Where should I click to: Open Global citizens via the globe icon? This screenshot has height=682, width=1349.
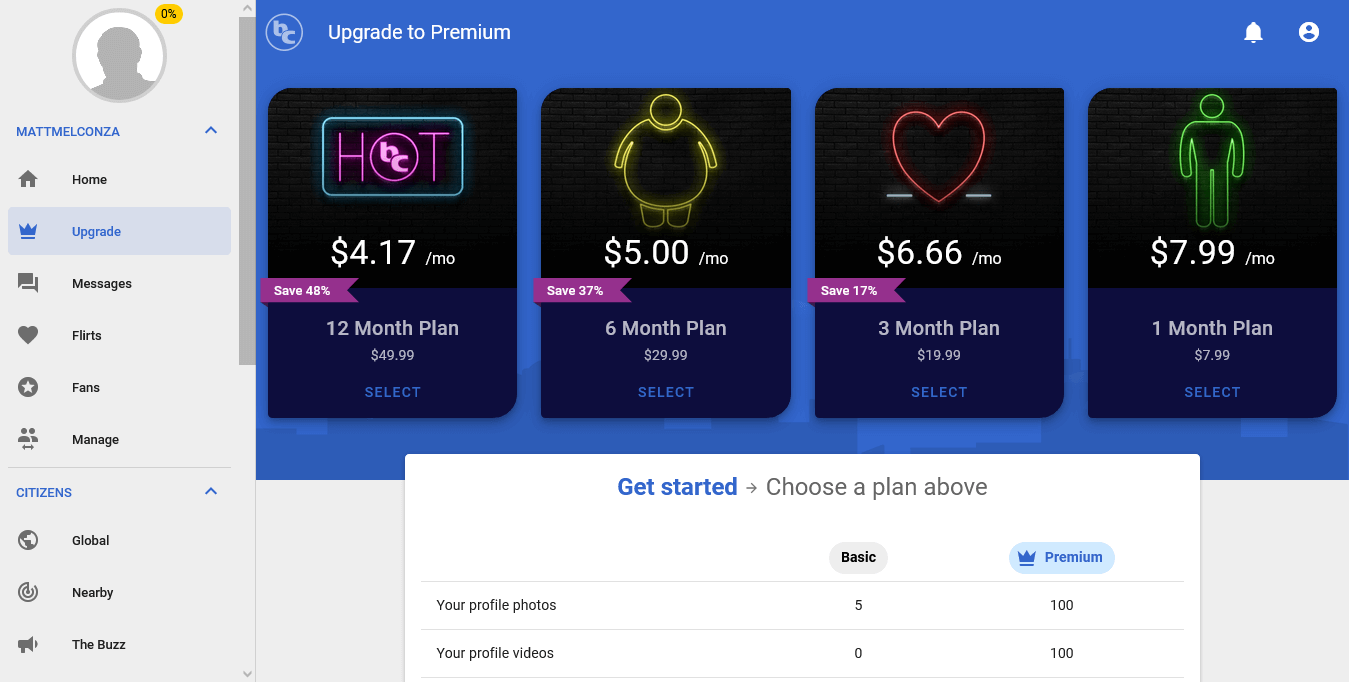coord(28,541)
